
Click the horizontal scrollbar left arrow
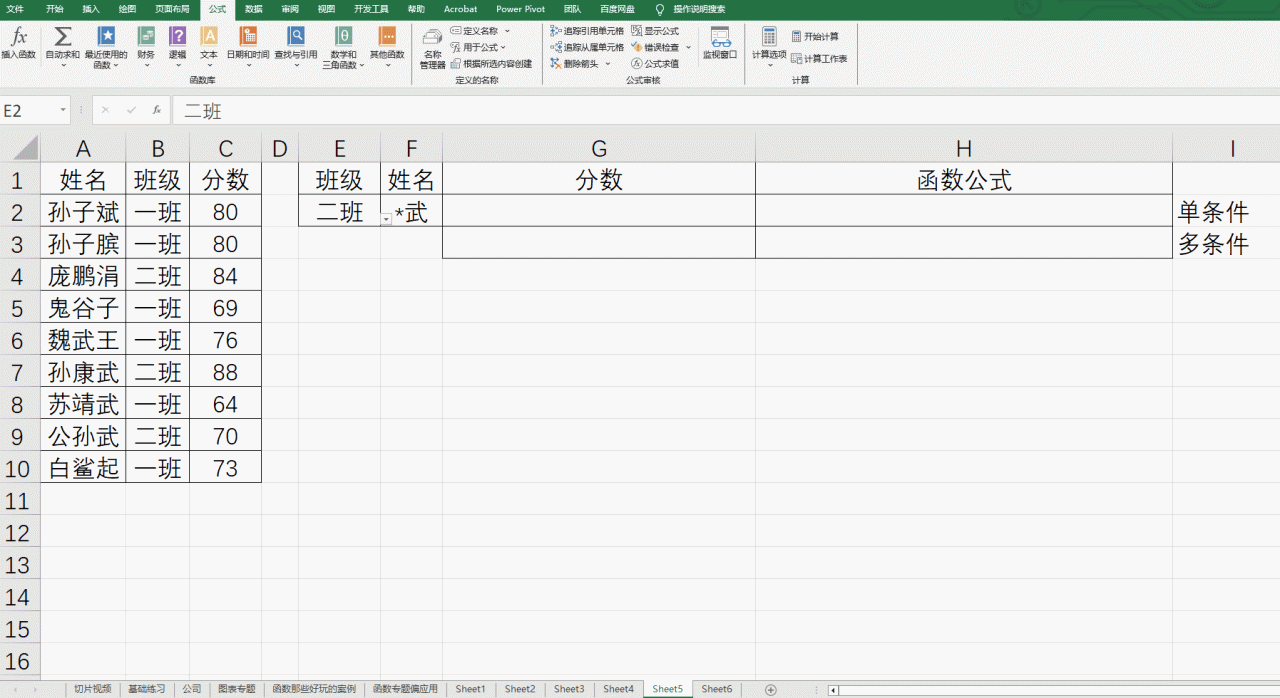click(833, 690)
